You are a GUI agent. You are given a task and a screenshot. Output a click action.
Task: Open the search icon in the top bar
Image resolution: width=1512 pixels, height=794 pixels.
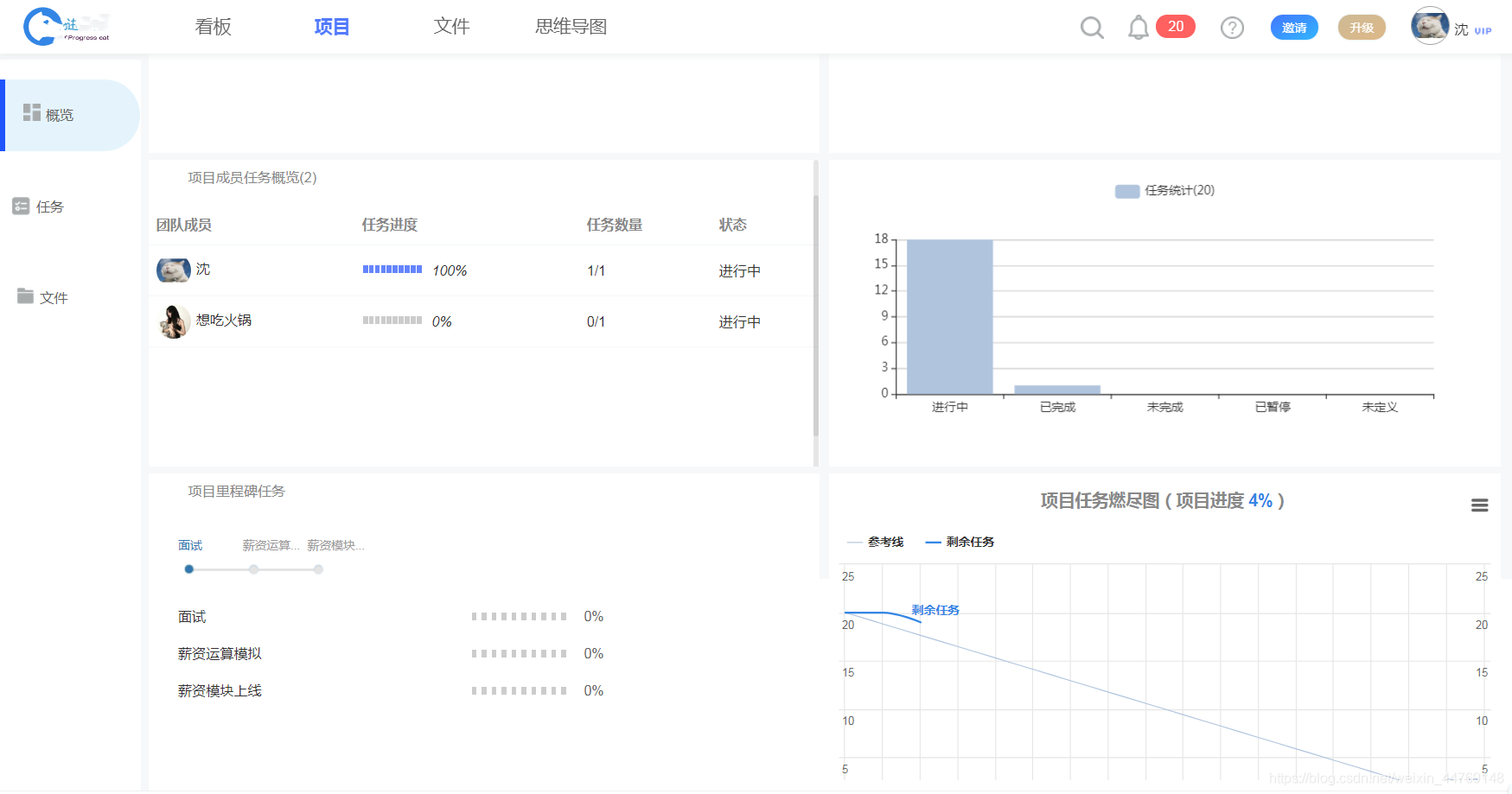(x=1092, y=27)
